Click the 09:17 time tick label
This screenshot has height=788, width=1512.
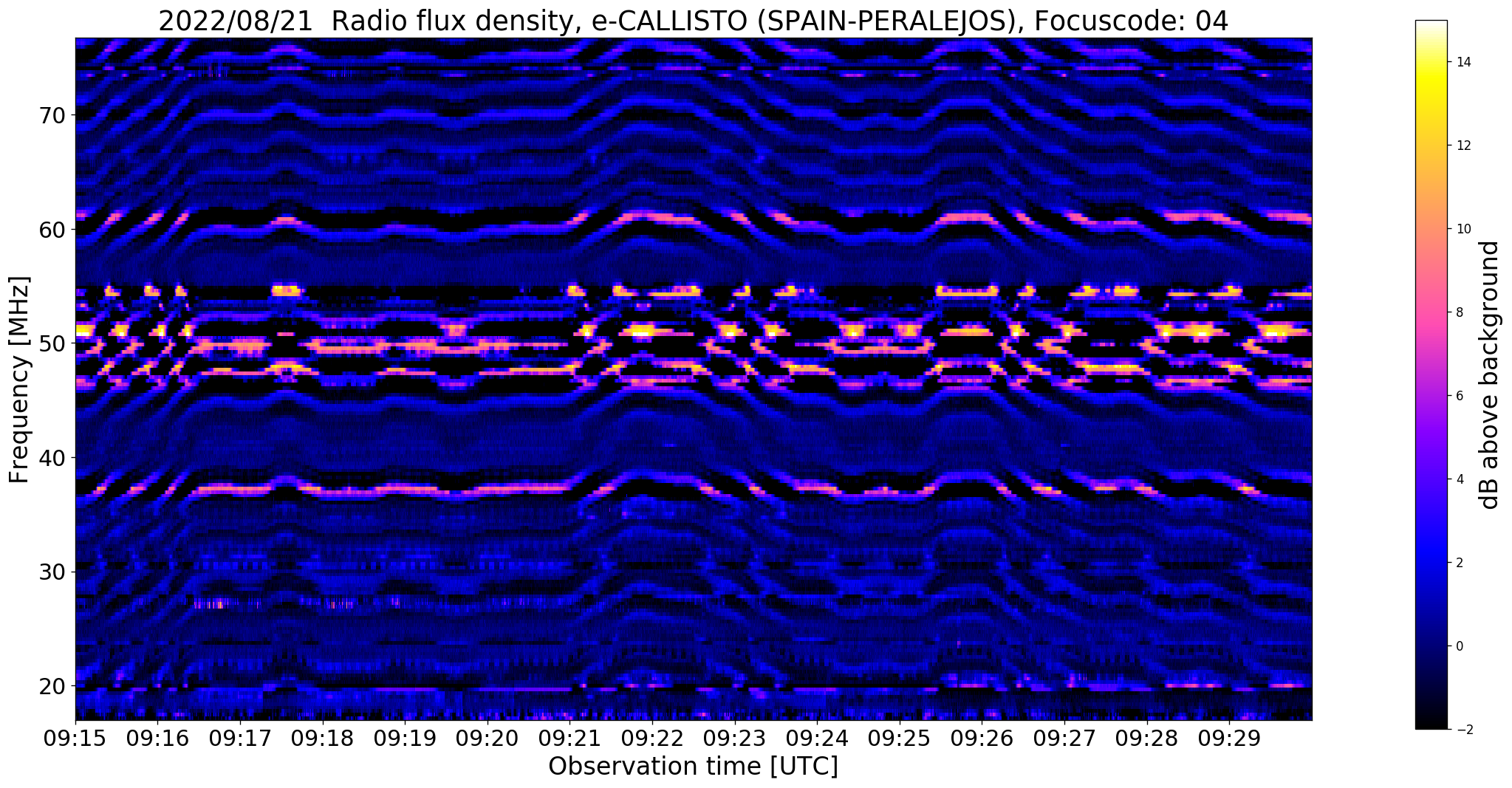tap(240, 738)
